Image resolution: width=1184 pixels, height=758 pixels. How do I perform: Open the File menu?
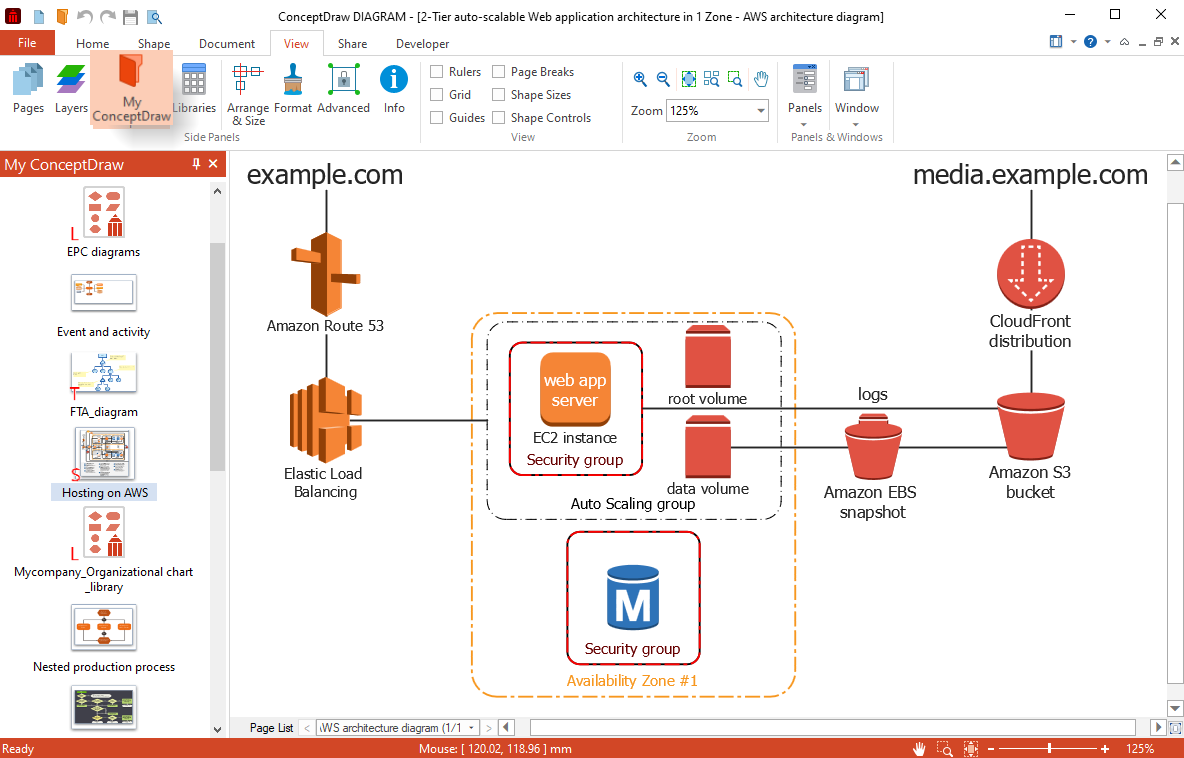click(27, 43)
